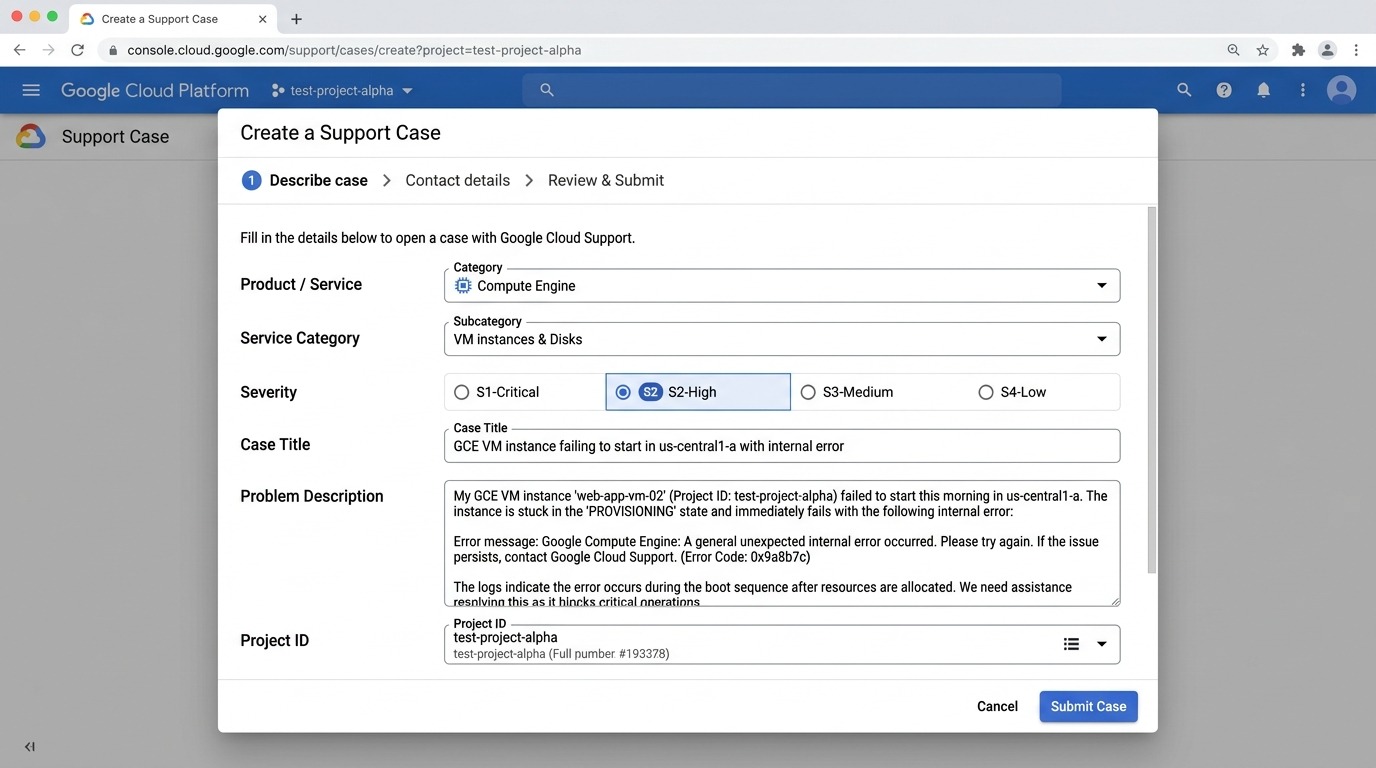This screenshot has height=768, width=1376.
Task: Open the console more options menu
Action: [1303, 90]
